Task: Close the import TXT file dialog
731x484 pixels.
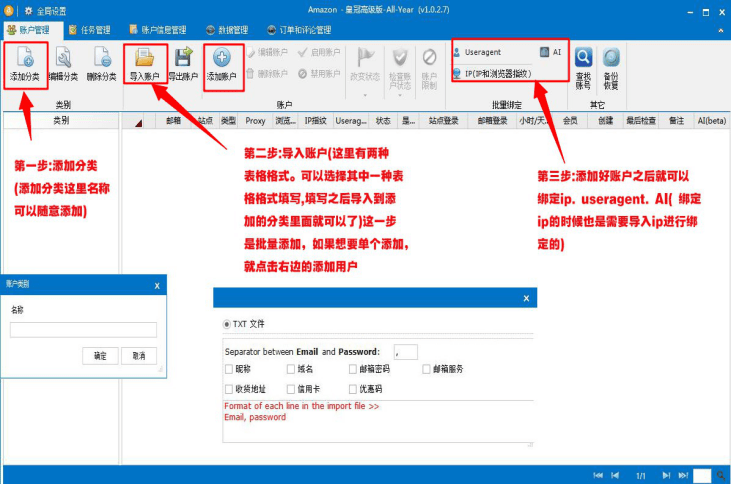Action: (526, 298)
